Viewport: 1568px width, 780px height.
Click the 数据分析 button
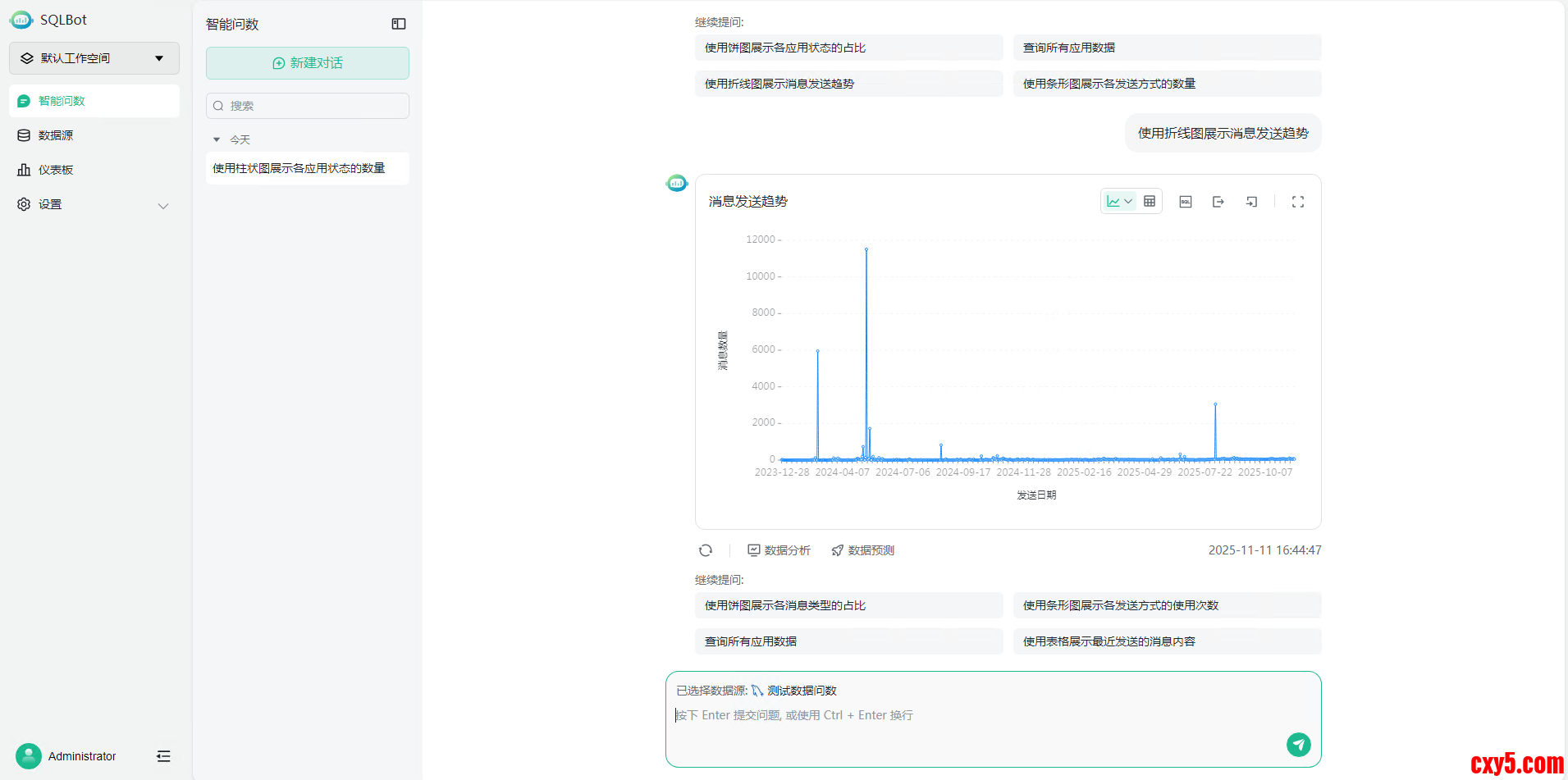point(779,550)
